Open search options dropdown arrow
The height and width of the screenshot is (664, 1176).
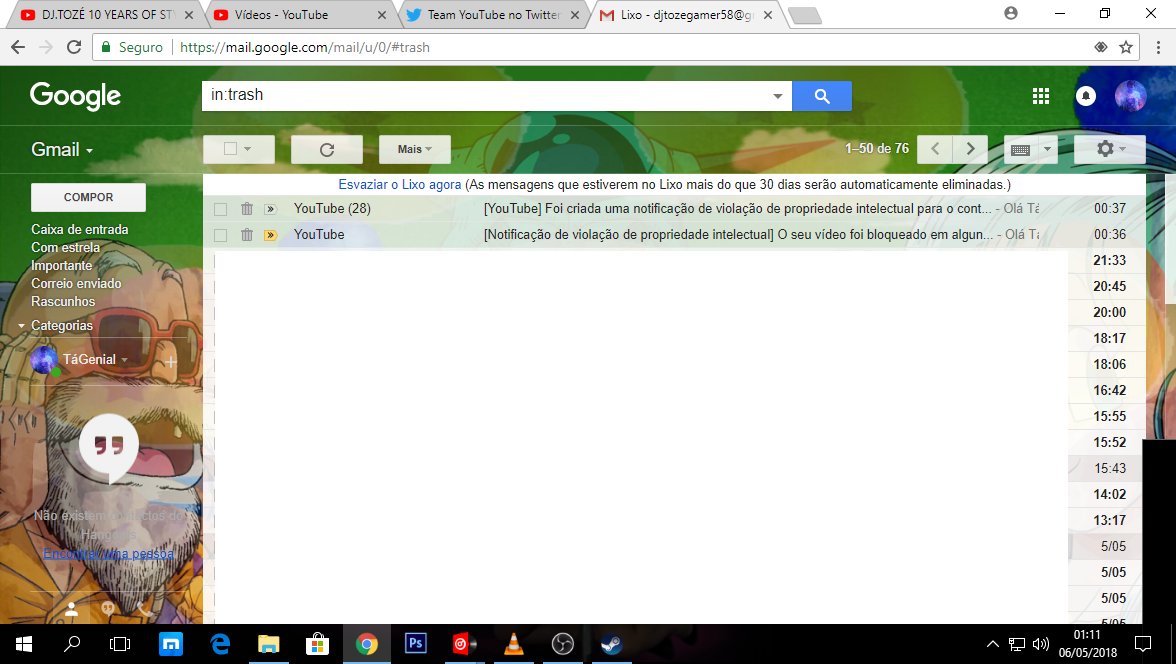[778, 96]
